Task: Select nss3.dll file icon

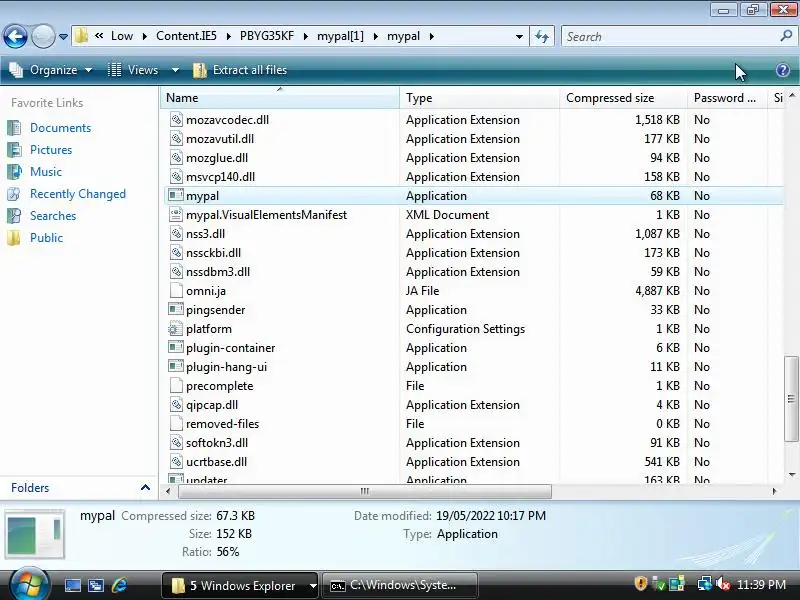Action: pos(176,234)
